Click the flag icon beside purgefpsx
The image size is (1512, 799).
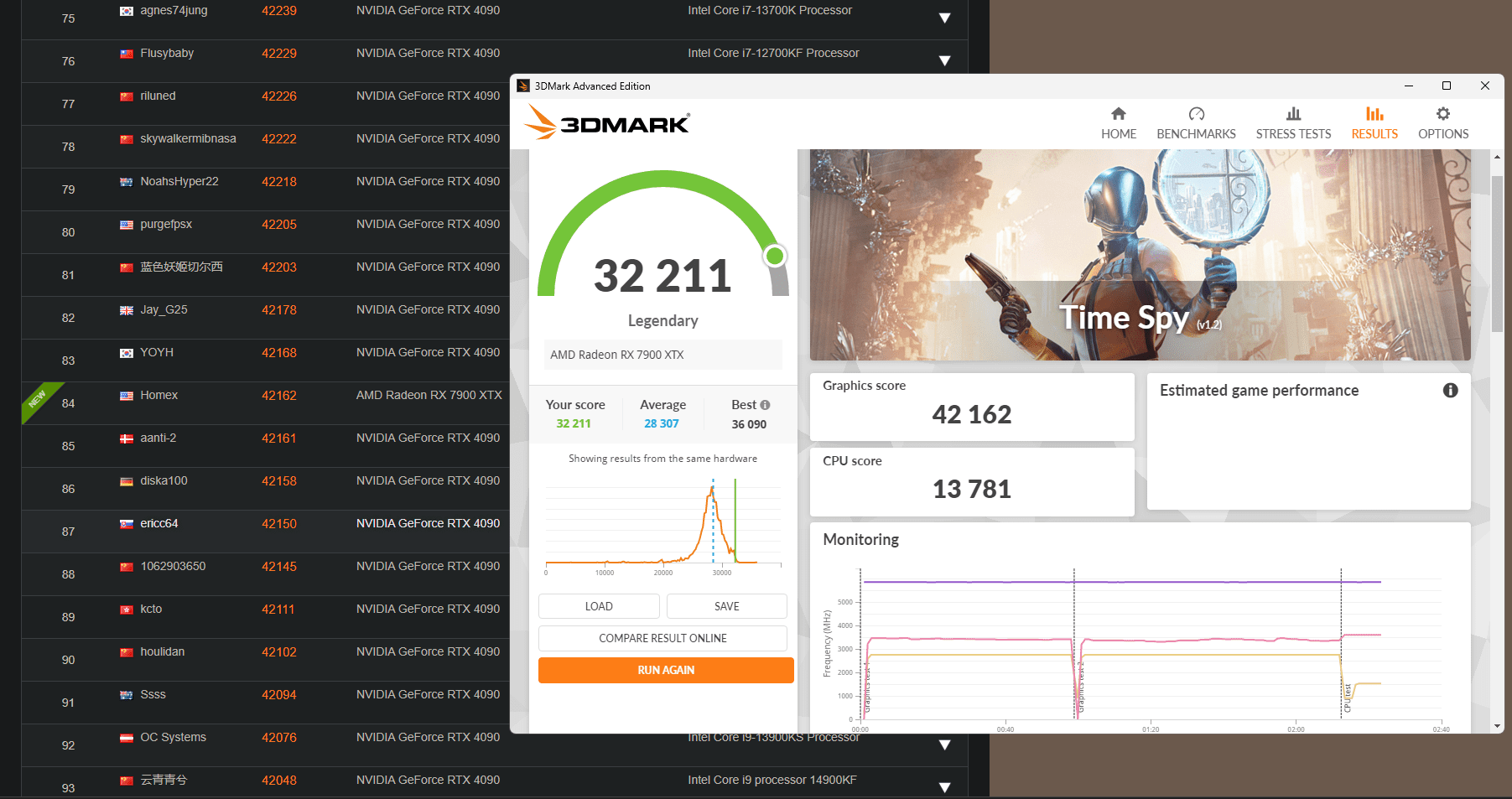127,225
